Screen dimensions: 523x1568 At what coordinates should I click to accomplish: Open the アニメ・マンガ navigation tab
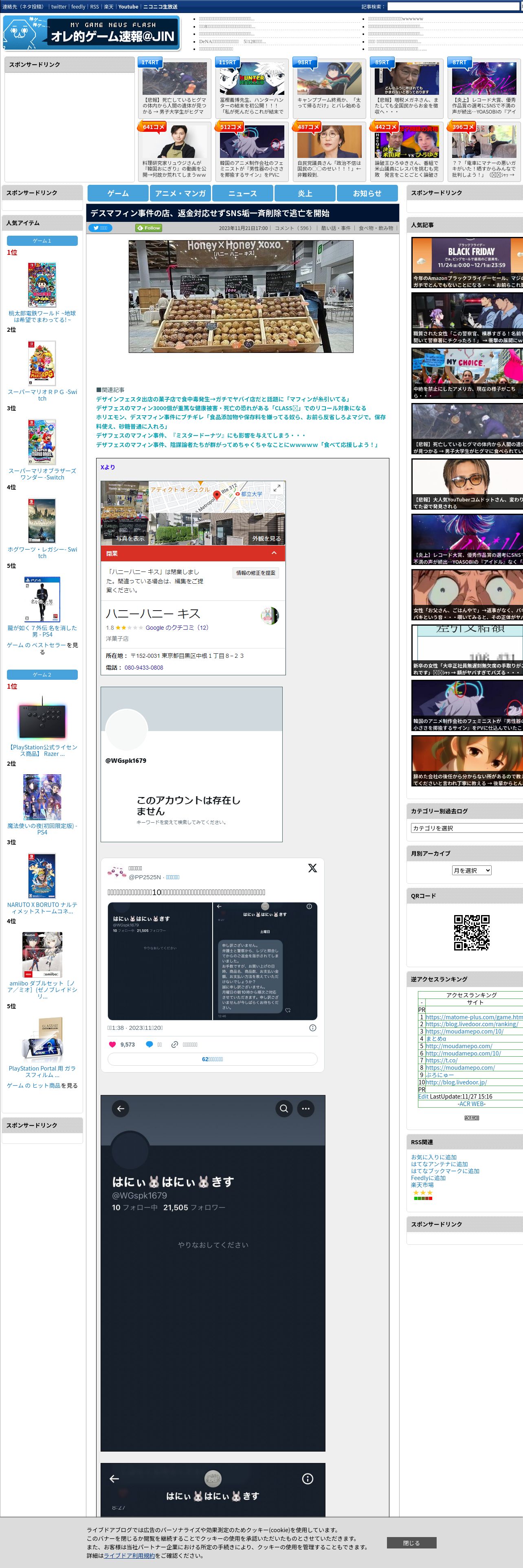click(x=180, y=193)
